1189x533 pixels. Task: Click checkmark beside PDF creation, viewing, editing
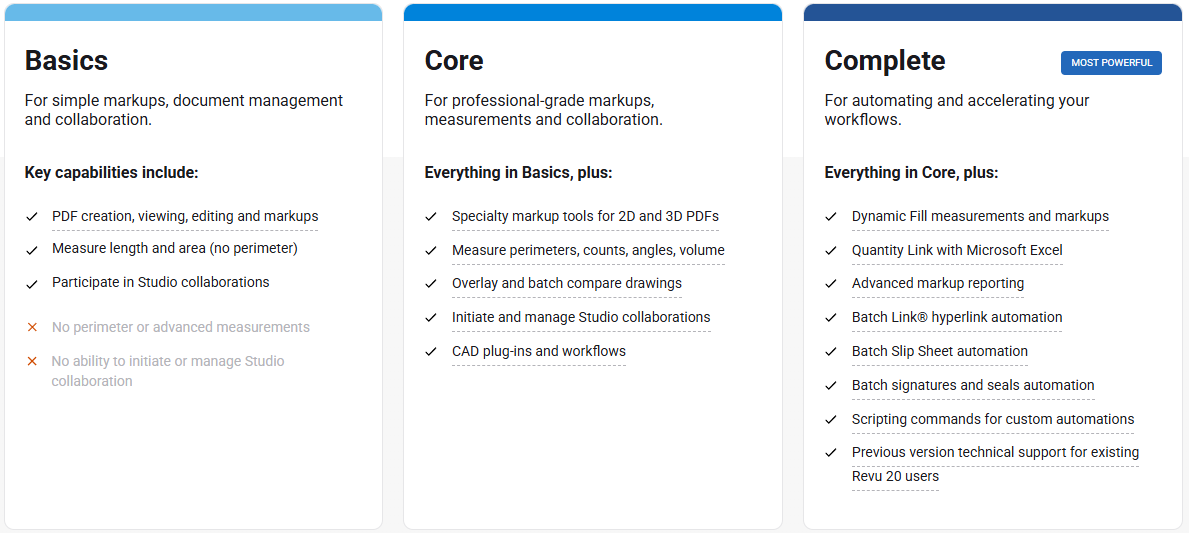(x=32, y=216)
